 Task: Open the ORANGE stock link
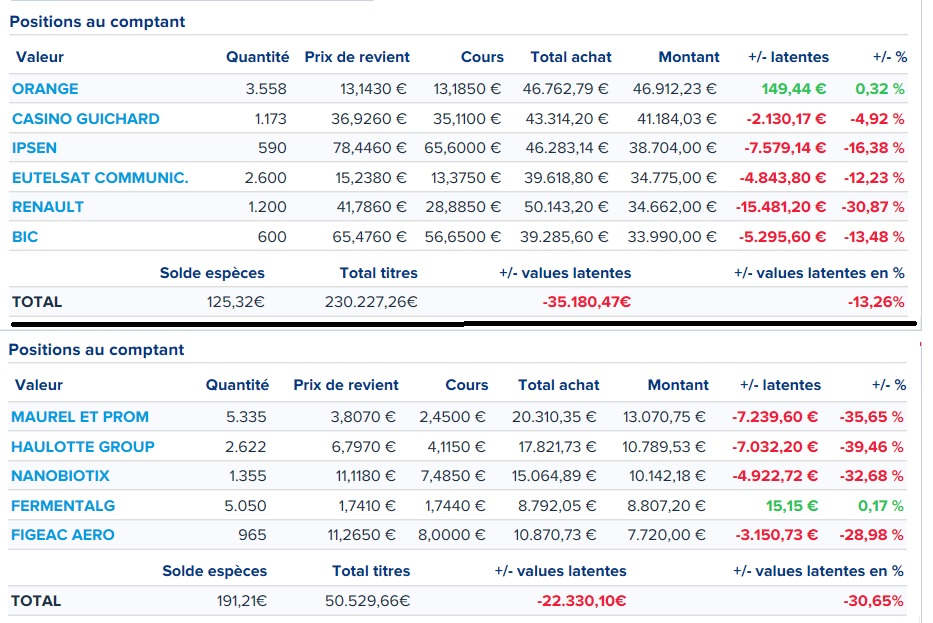click(x=45, y=89)
